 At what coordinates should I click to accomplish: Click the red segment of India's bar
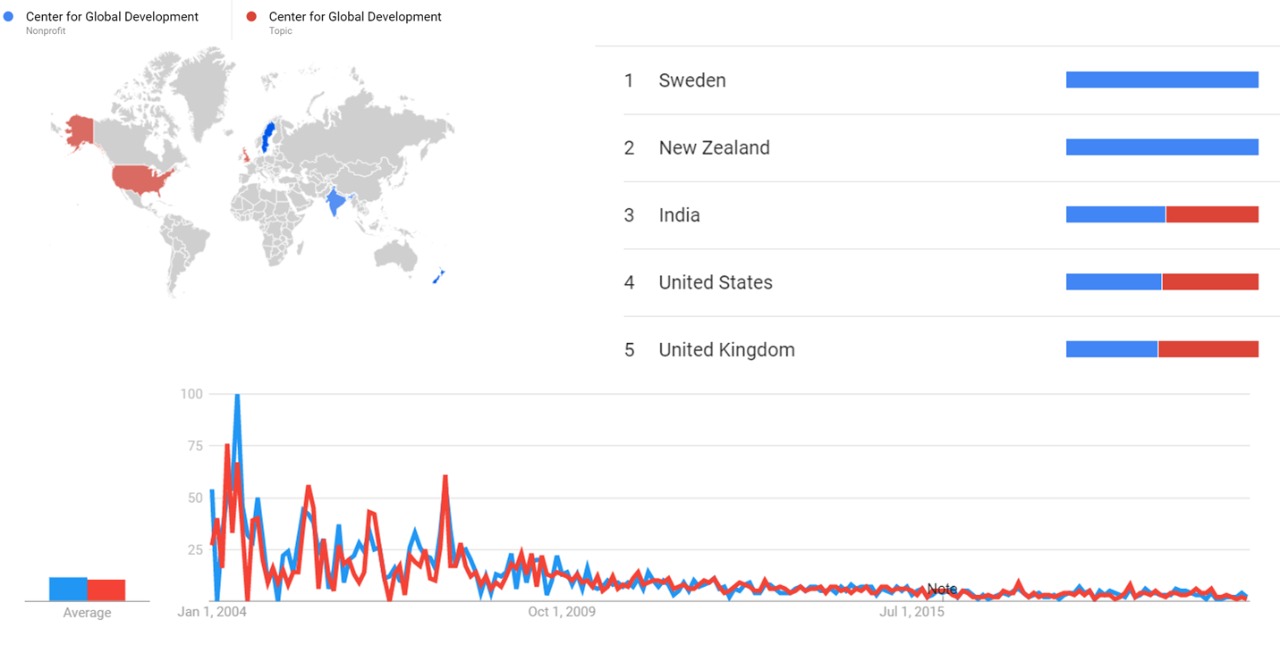pos(1211,215)
